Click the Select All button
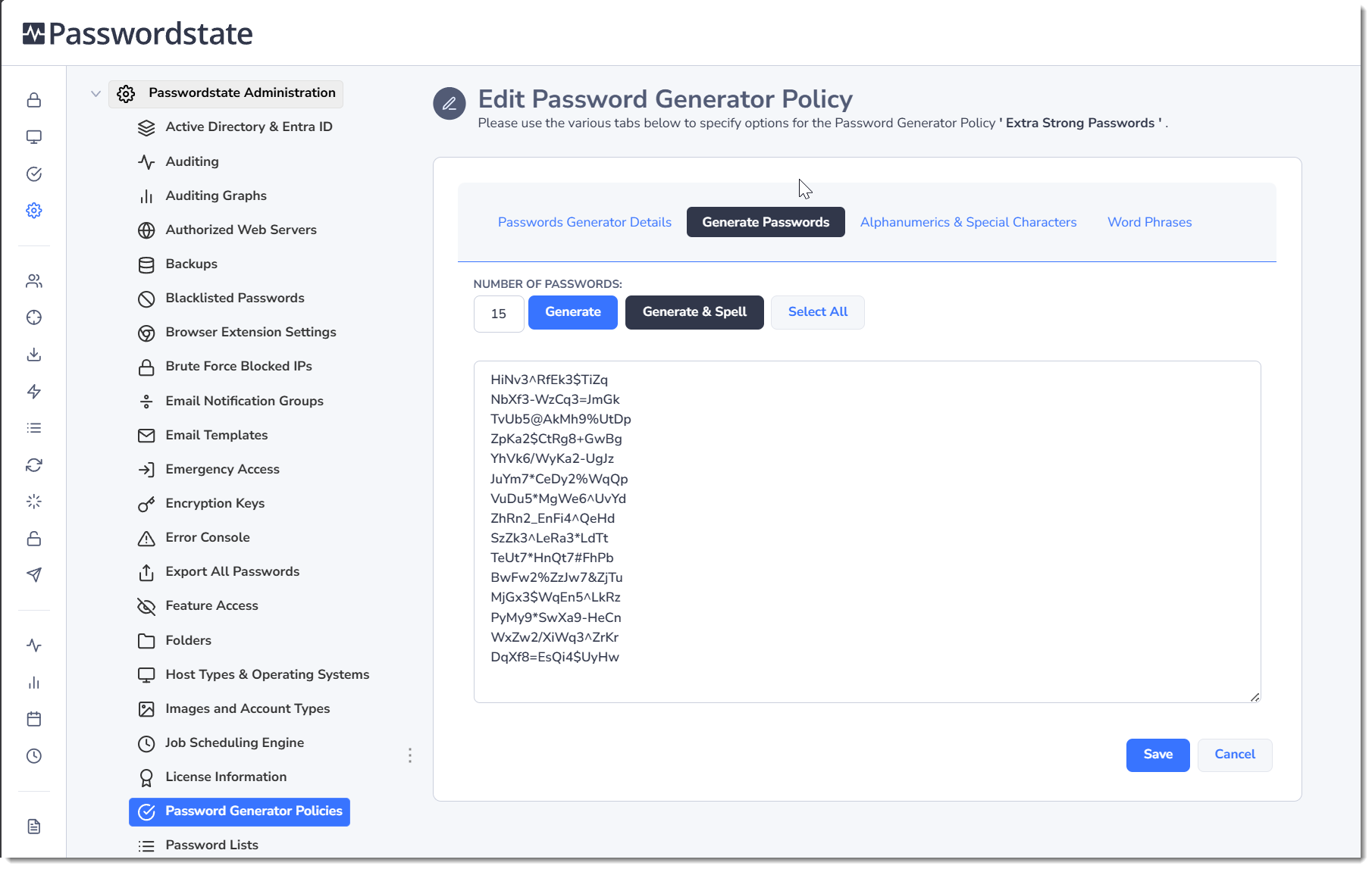The height and width of the screenshot is (869, 1372). (x=818, y=312)
